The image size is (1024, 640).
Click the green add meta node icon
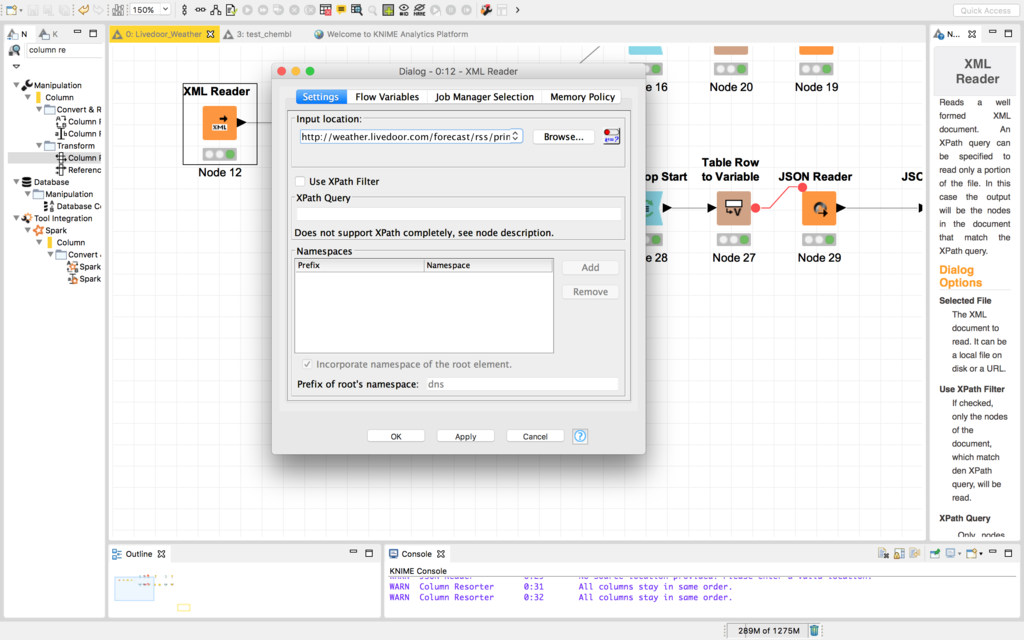coord(388,10)
